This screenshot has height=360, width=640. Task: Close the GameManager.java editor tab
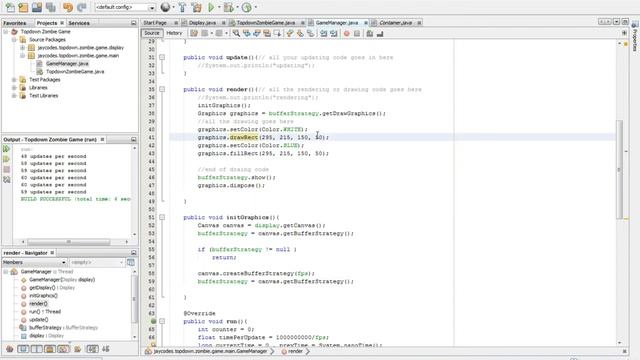tap(366, 23)
